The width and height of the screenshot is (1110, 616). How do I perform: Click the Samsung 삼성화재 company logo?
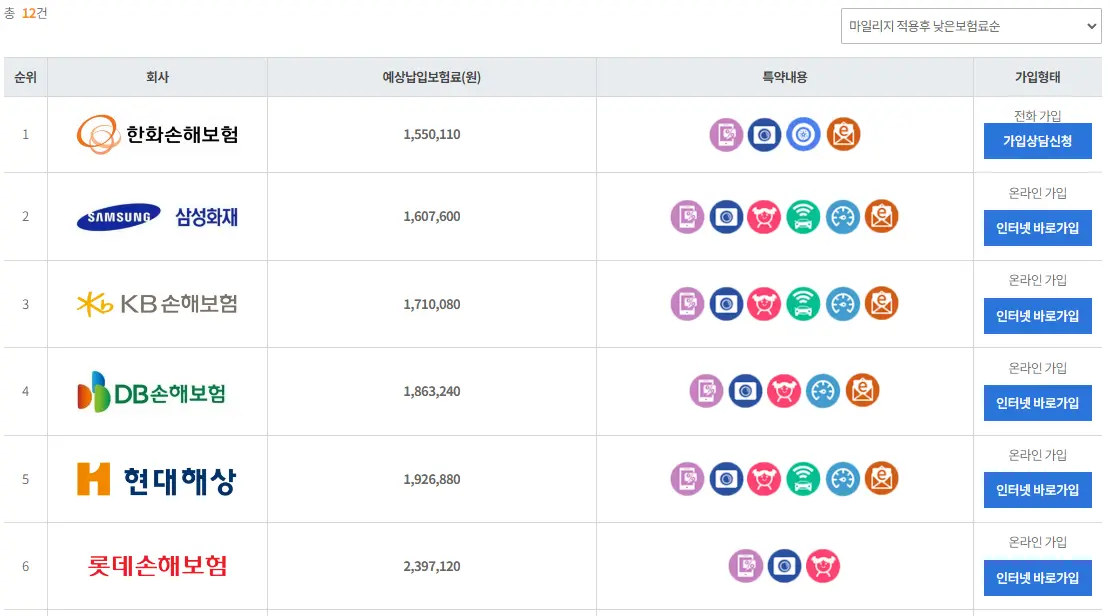coord(157,217)
